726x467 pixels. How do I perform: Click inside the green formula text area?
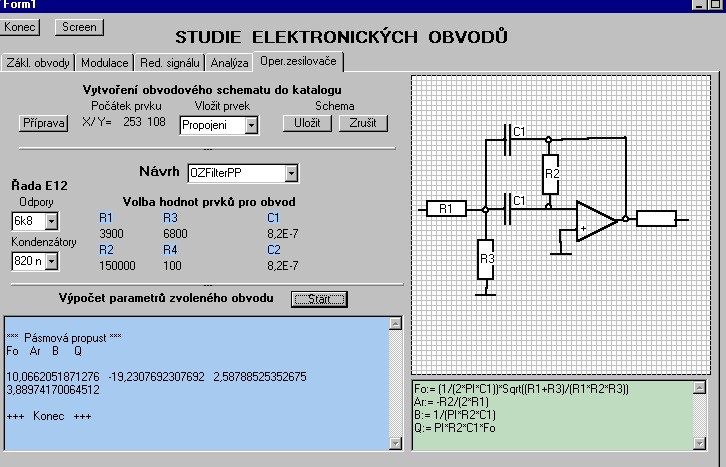click(550, 415)
